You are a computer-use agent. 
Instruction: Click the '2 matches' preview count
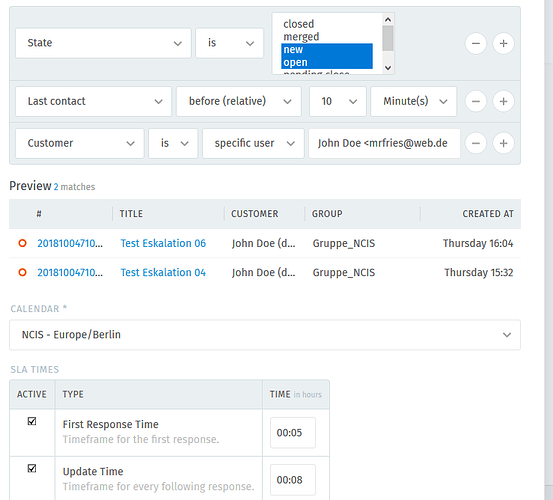(74, 187)
